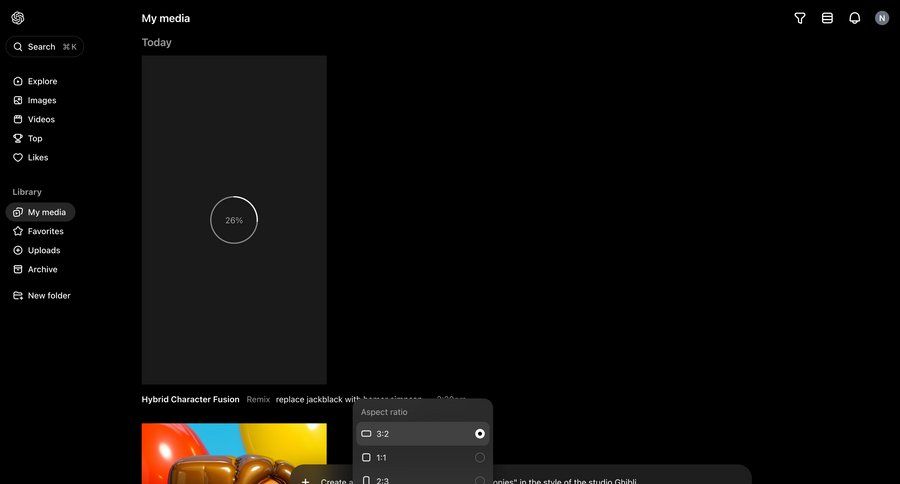Choose the 2:3 aspect ratio option

click(x=422, y=480)
